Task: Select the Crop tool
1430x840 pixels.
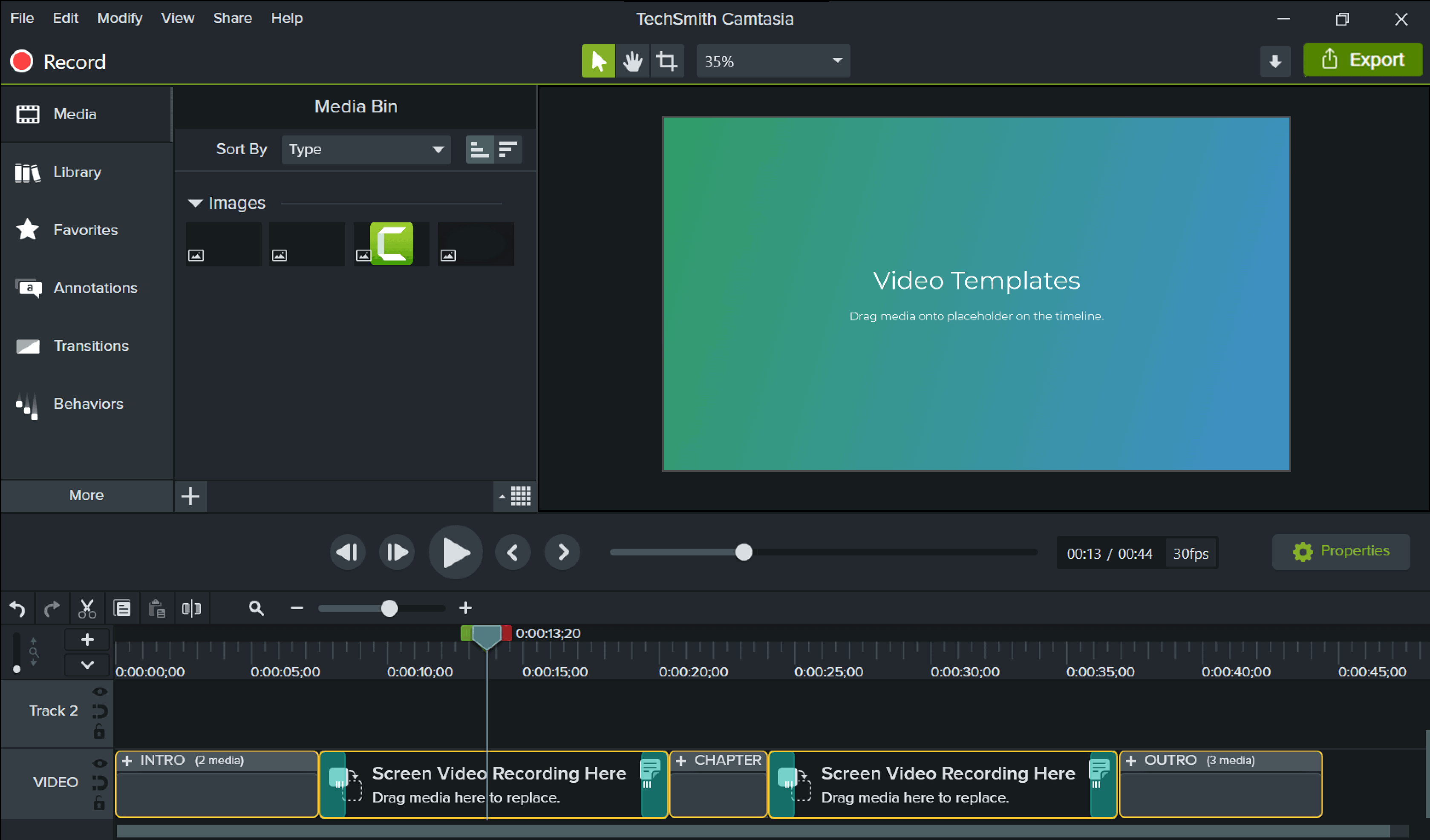Action: click(667, 60)
